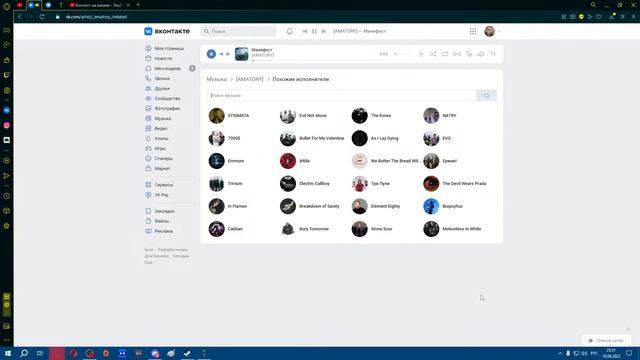Open the Windows Start button
640x360 pixels.
(x=7, y=353)
